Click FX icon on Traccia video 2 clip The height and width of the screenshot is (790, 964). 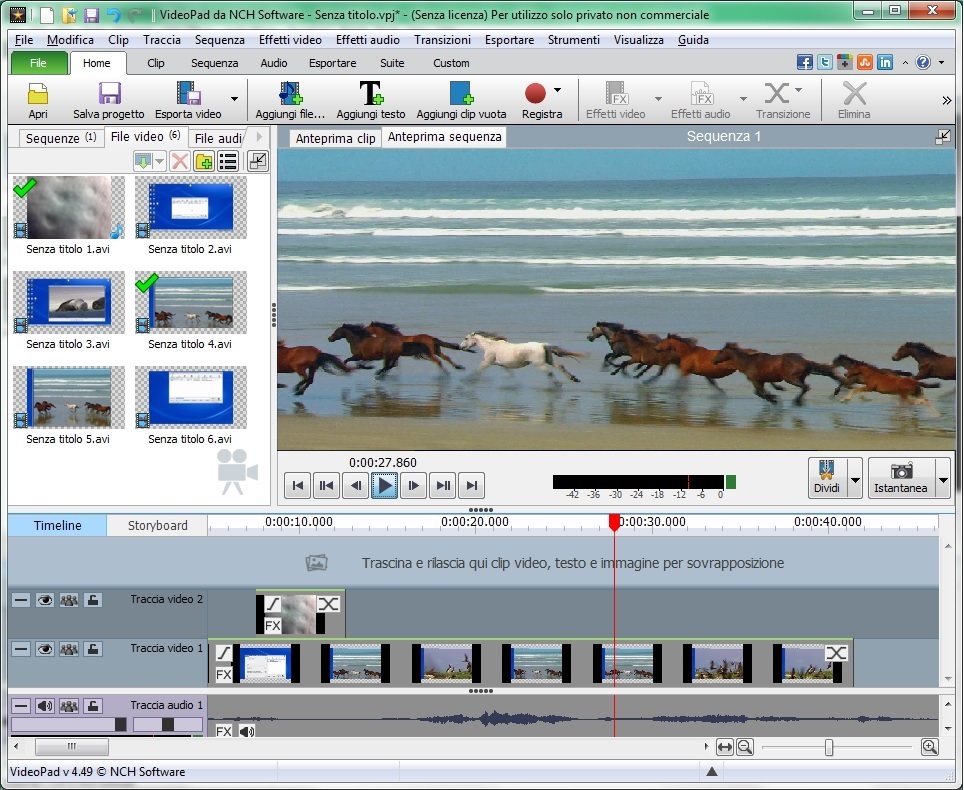point(272,626)
